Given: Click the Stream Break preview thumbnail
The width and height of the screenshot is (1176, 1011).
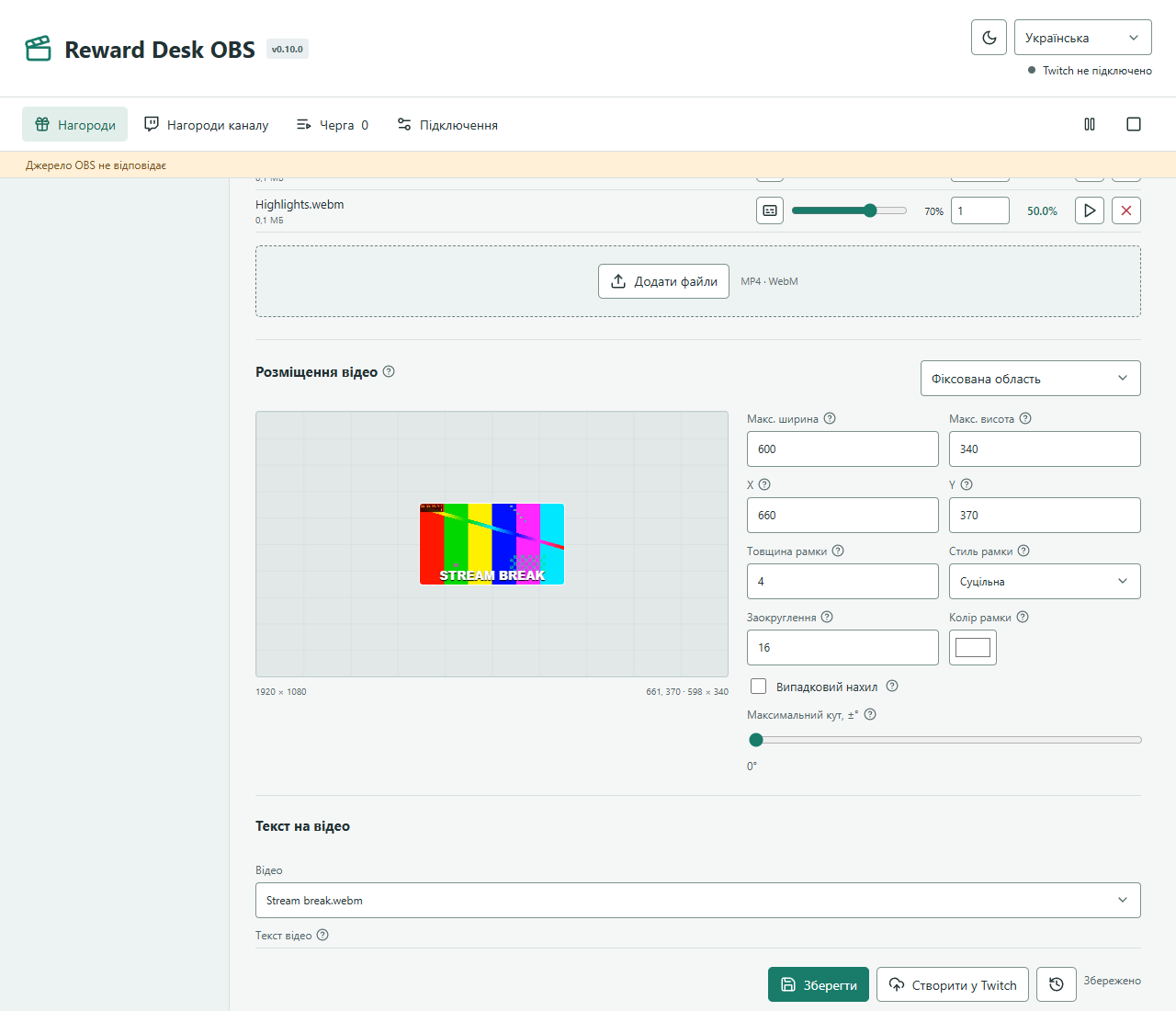Looking at the screenshot, I should click(492, 544).
